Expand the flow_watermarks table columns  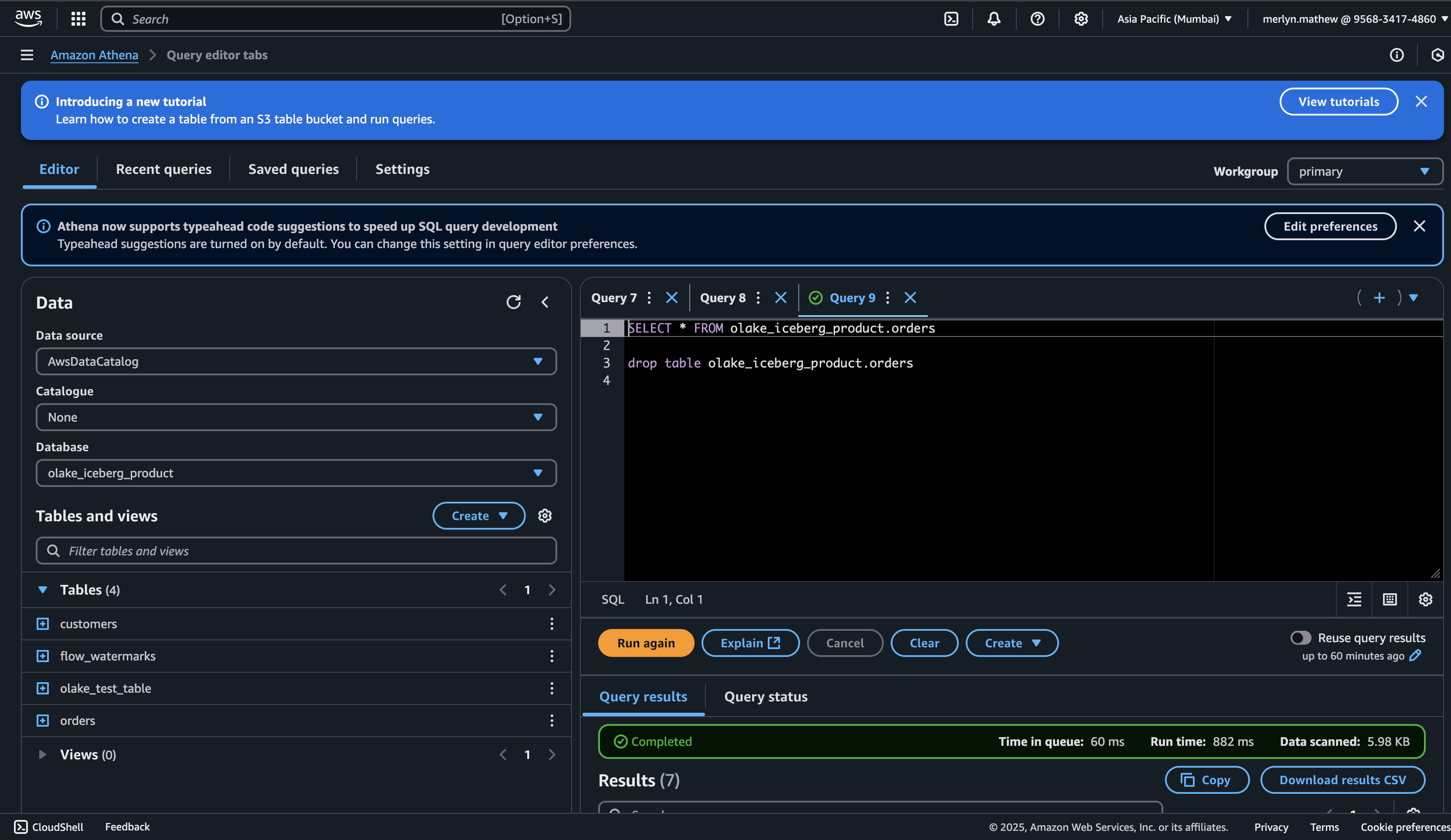[43, 656]
